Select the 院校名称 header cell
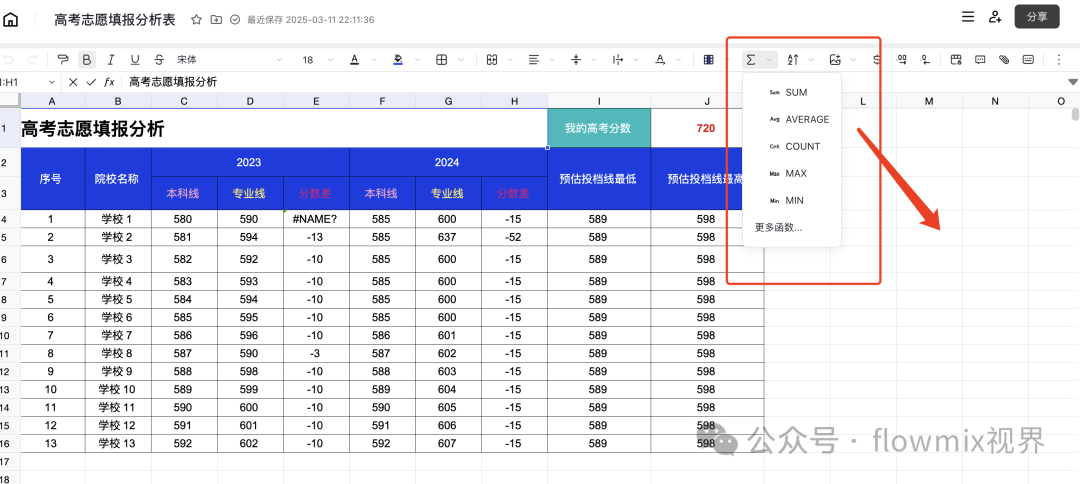Viewport: 1080px width, 484px height. point(118,179)
